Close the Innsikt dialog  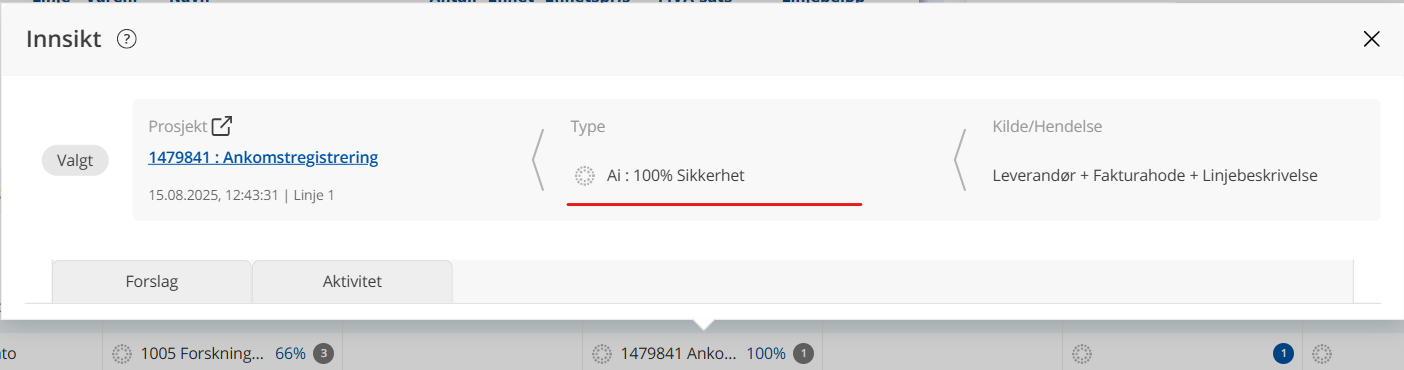click(1372, 39)
